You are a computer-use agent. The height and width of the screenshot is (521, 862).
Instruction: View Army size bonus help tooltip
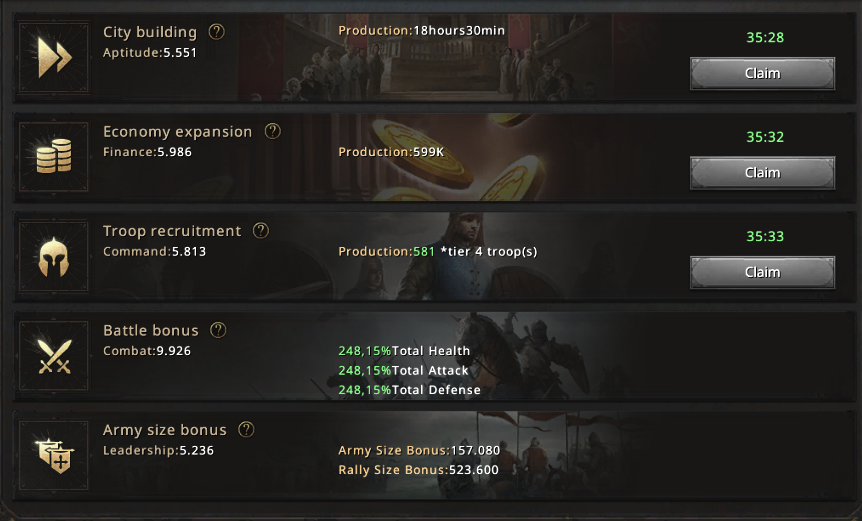point(246,430)
